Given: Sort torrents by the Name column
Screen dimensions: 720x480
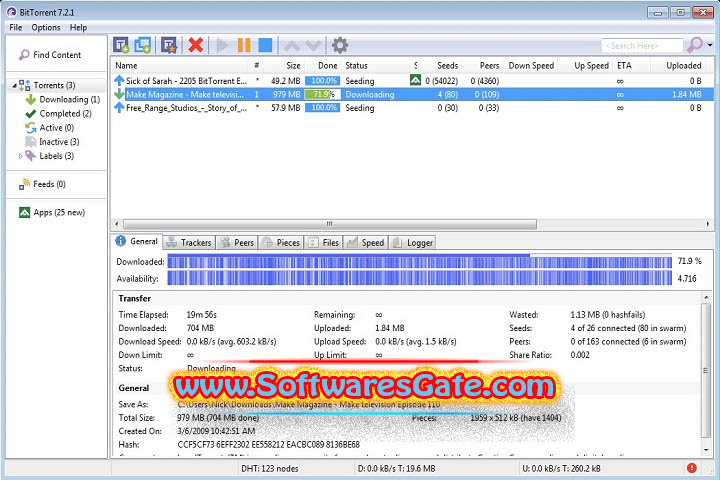Looking at the screenshot, I should 126,66.
